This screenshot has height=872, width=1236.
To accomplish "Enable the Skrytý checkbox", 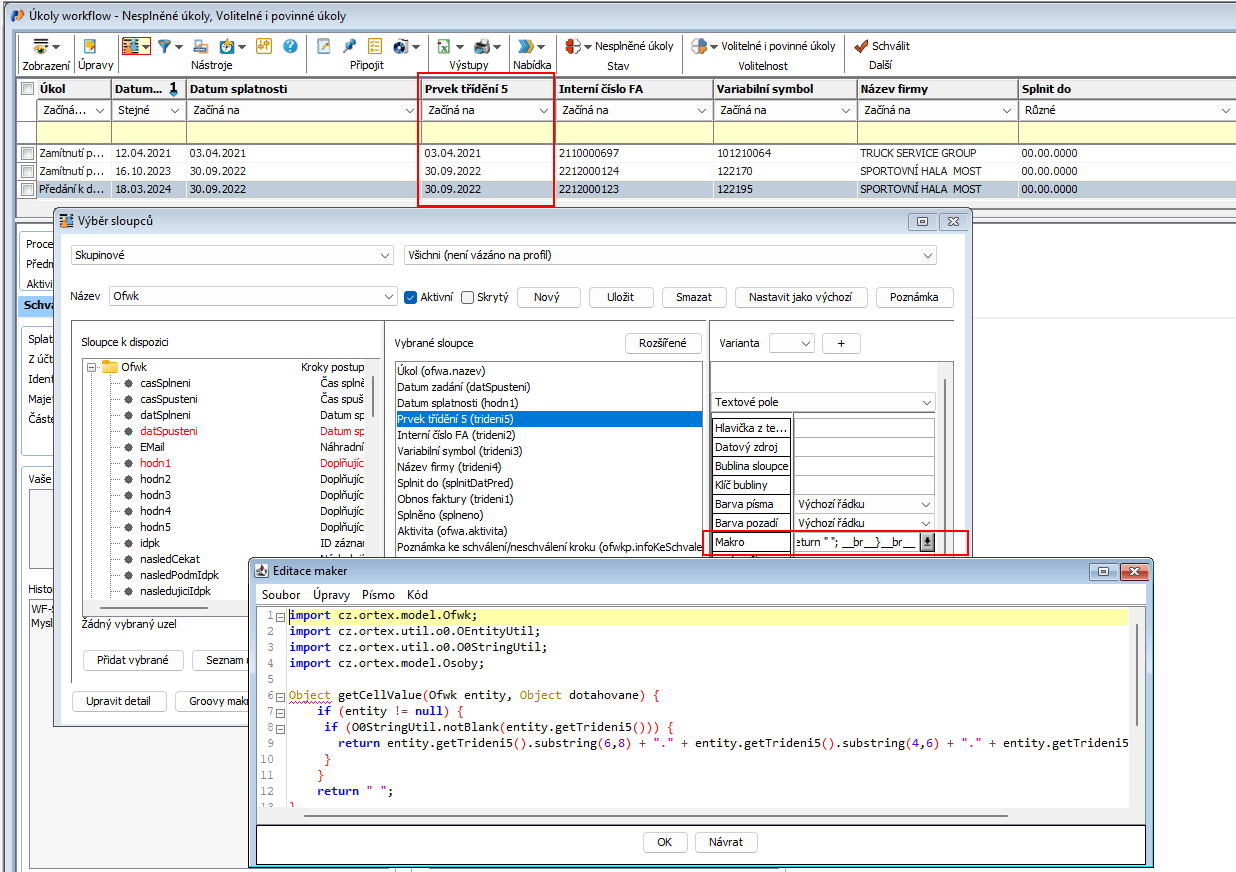I will click(x=467, y=297).
